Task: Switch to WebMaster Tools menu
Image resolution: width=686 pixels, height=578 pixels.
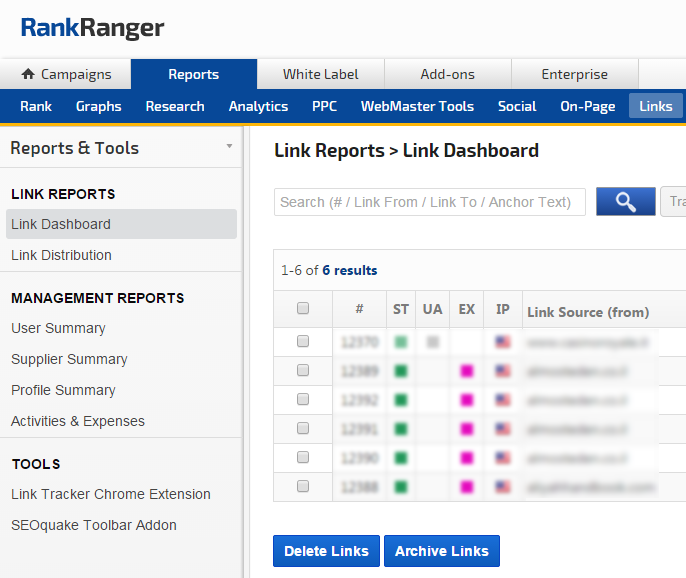Action: [417, 106]
